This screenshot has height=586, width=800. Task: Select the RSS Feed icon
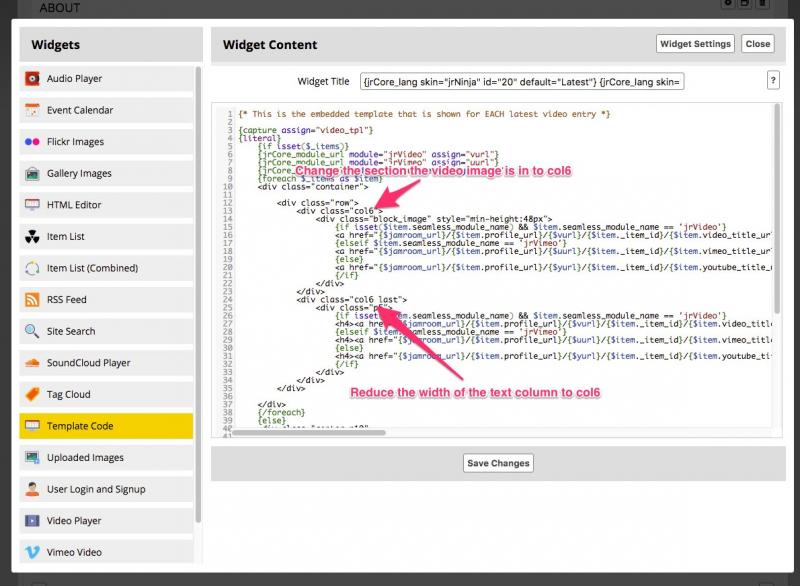[32, 300]
